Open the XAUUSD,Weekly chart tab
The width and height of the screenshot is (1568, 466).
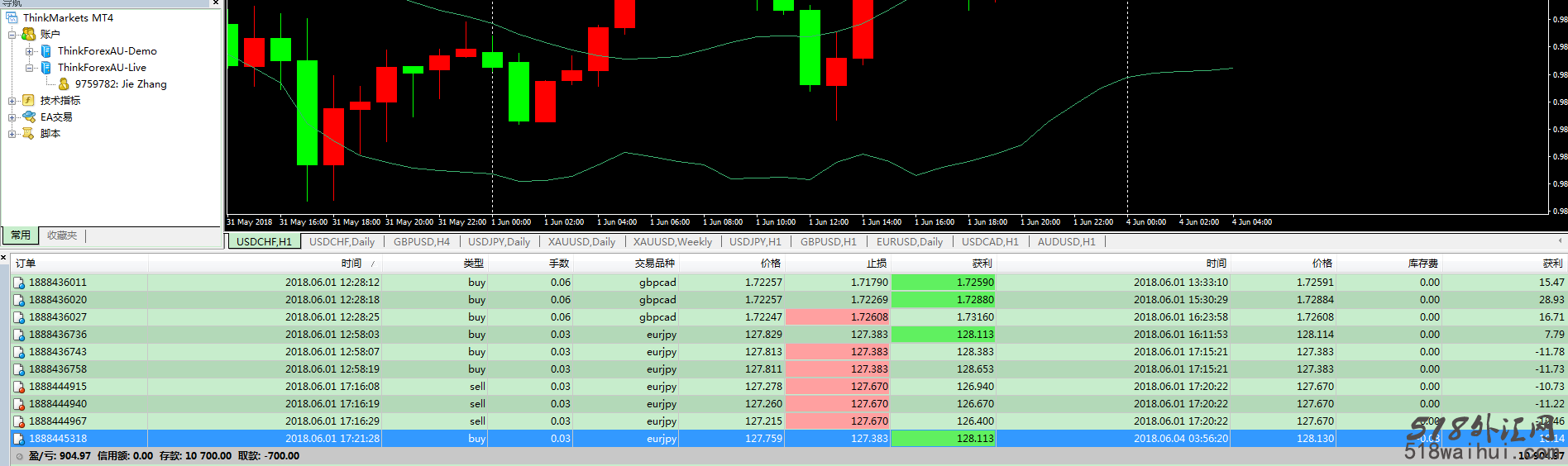tap(672, 242)
